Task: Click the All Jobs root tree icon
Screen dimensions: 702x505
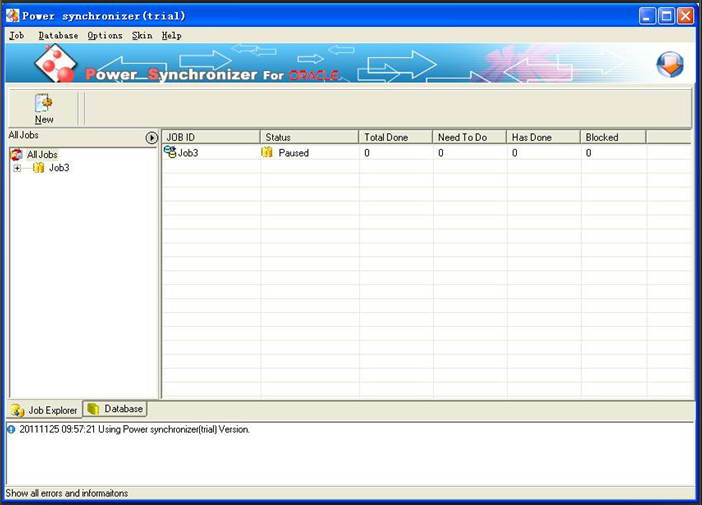Action: (17, 154)
